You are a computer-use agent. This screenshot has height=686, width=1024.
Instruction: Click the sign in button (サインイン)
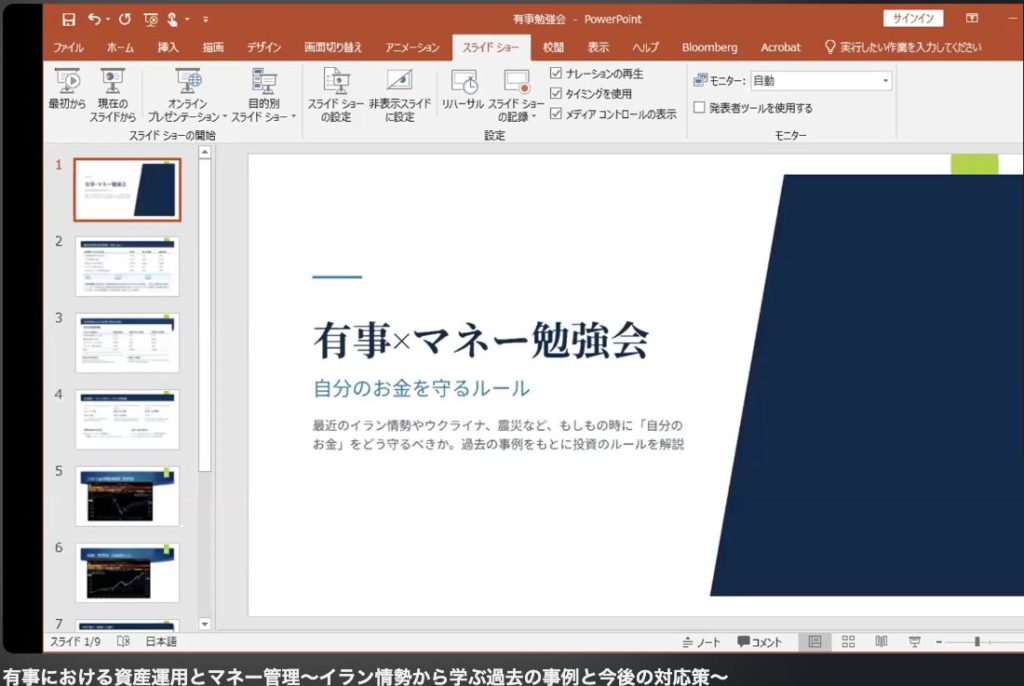(912, 19)
